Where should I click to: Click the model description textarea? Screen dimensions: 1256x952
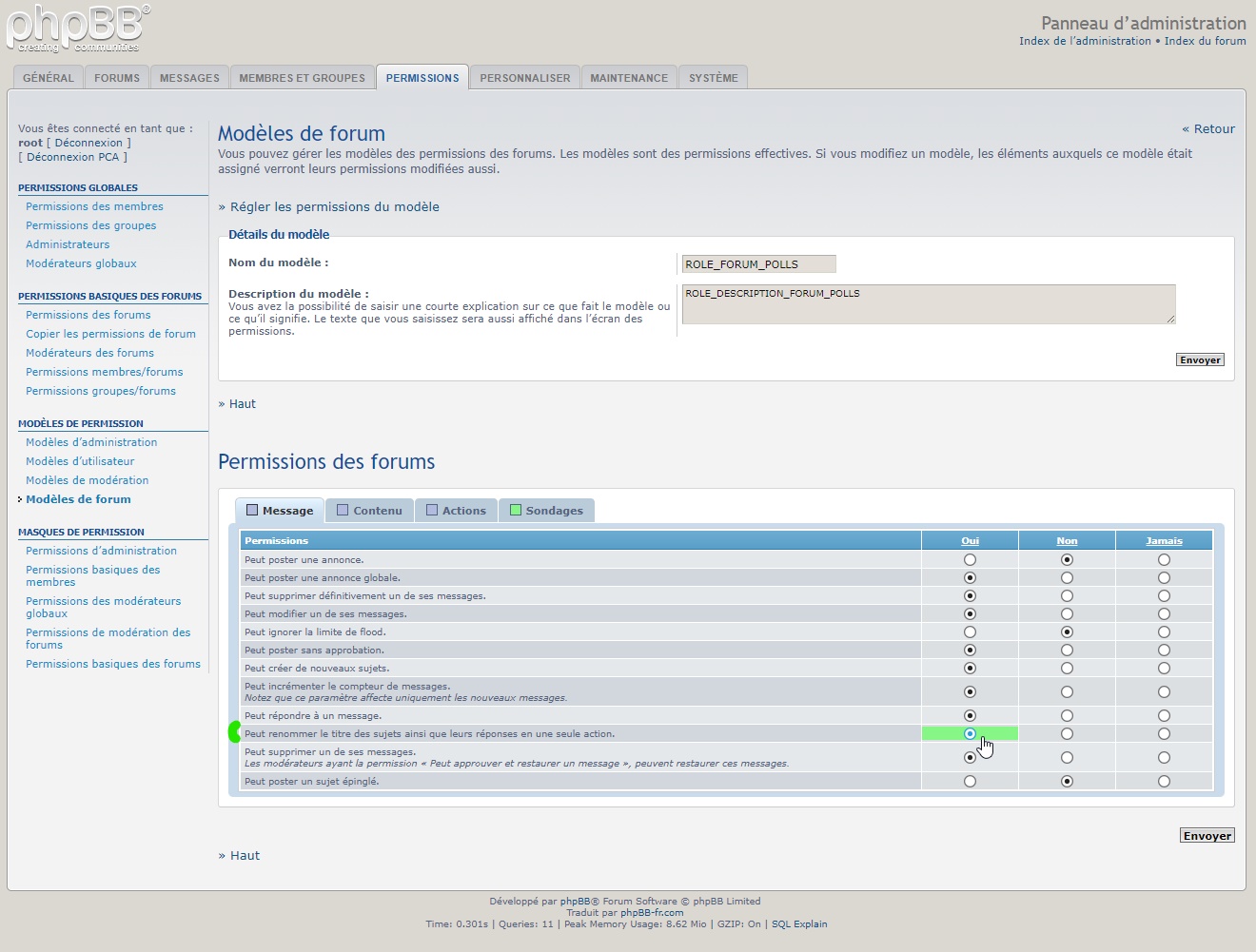point(928,304)
